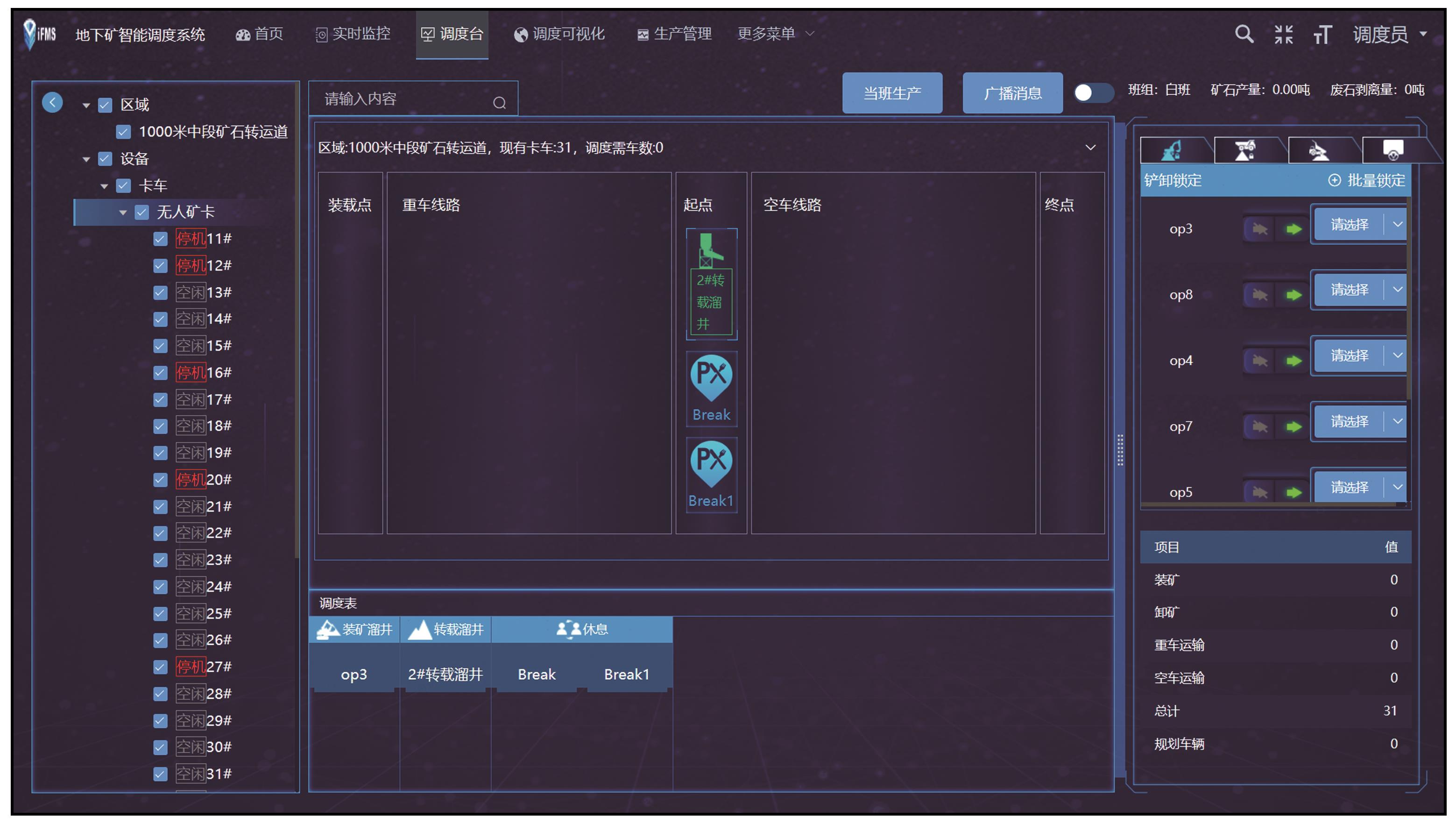Click the fullscreen collapse arrows icon
The width and height of the screenshot is (1456, 824).
(x=1283, y=35)
